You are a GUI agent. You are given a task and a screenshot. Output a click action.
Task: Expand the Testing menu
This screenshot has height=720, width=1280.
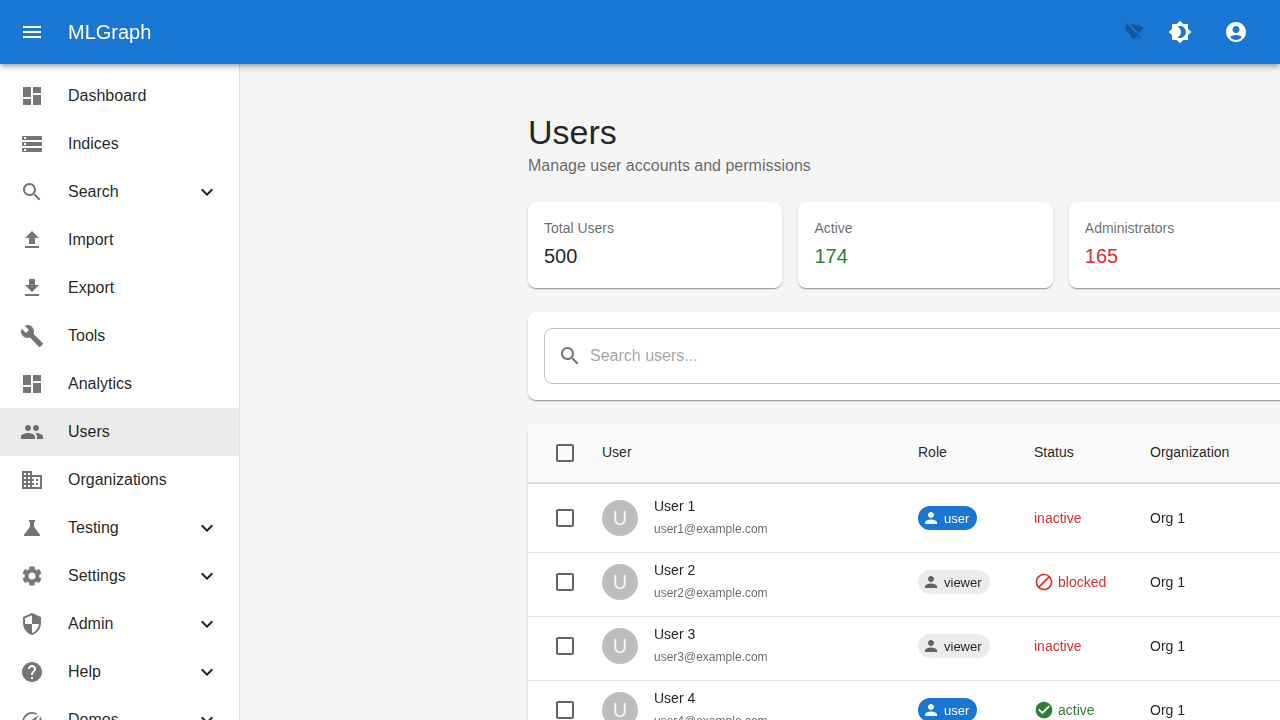[x=118, y=527]
